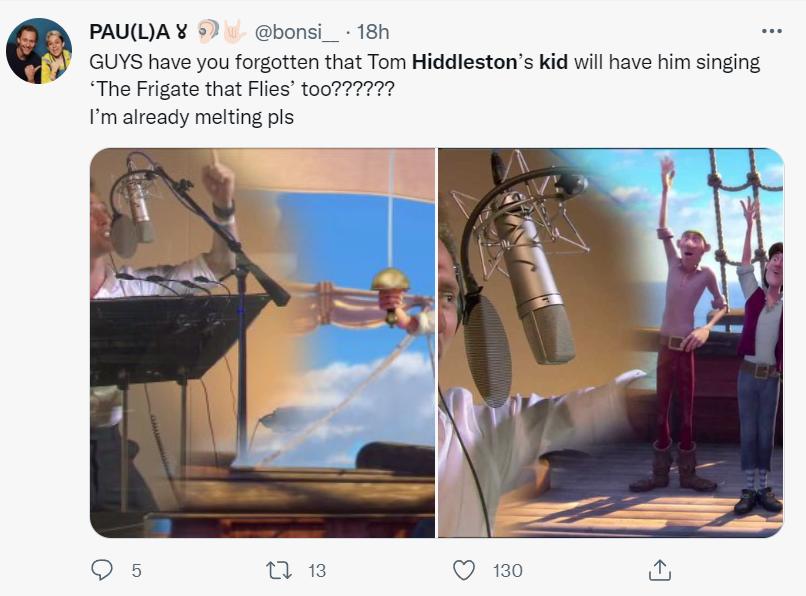The width and height of the screenshot is (806, 596).
Task: Click the line "I'm already melting pls"
Action: click(191, 116)
